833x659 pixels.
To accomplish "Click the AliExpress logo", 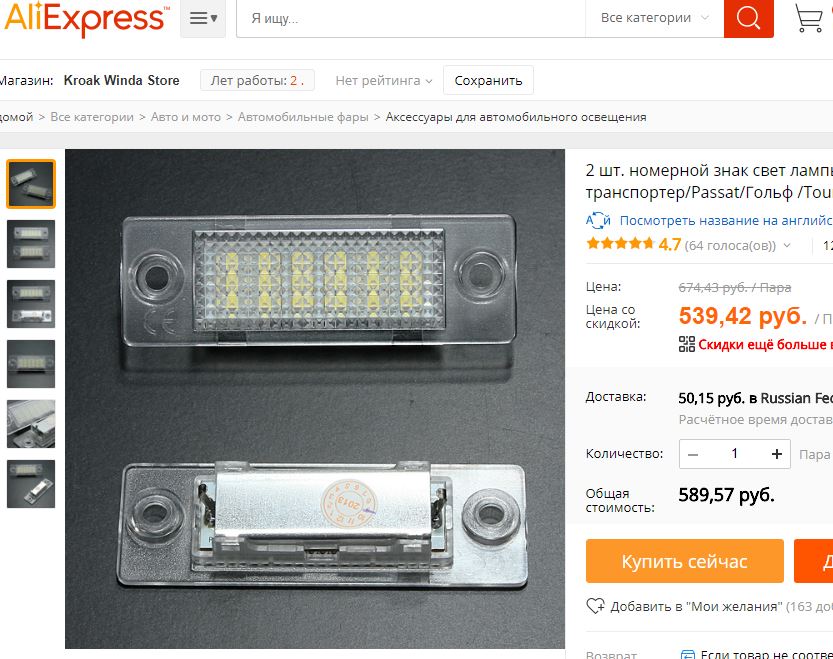I will [x=86, y=19].
